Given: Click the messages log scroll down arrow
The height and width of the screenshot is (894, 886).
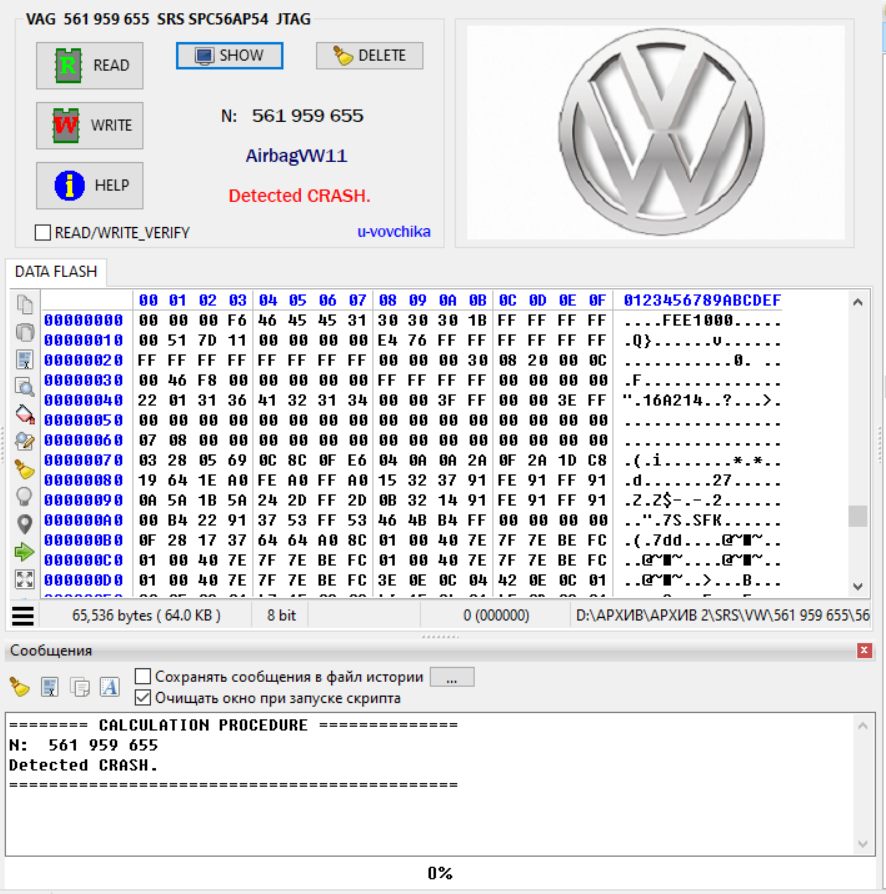Looking at the screenshot, I should coord(863,844).
